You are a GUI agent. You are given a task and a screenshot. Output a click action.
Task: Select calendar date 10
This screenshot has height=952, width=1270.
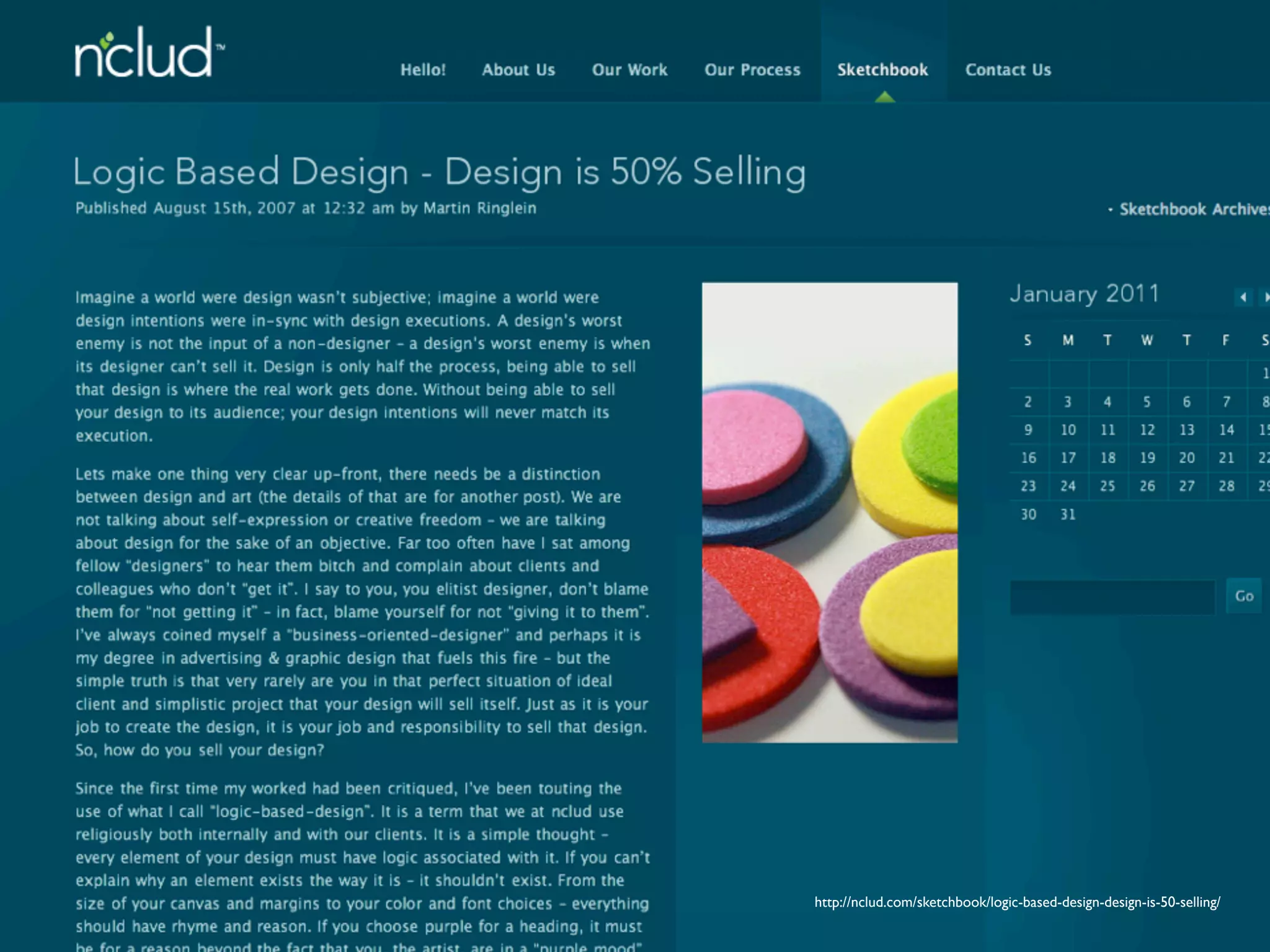coord(1068,430)
